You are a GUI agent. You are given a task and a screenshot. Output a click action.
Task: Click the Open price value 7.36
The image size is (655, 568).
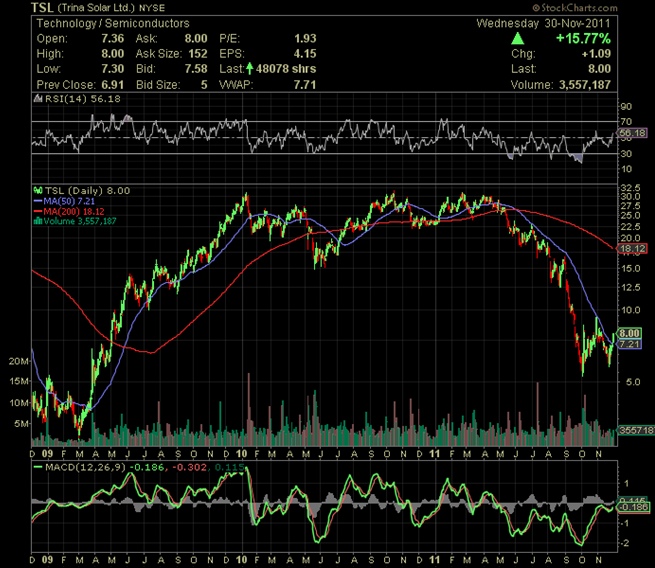pos(113,38)
